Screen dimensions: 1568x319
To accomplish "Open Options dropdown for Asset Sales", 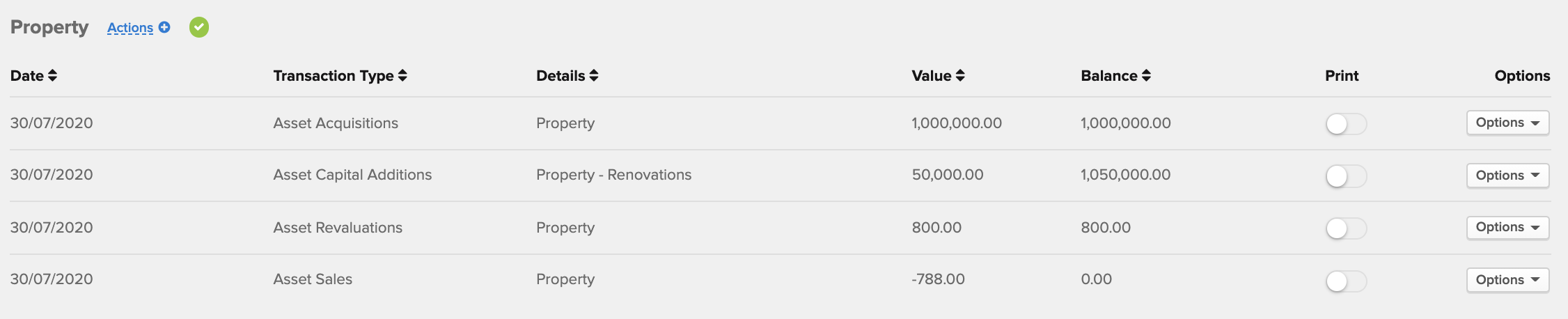I will click(x=1507, y=280).
